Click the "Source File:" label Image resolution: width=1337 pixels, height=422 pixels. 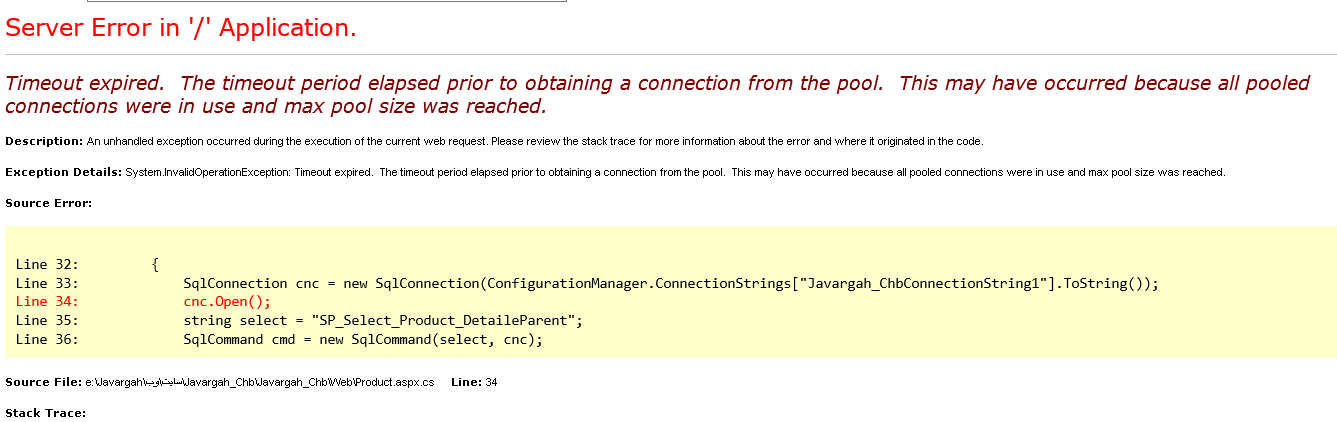[43, 382]
